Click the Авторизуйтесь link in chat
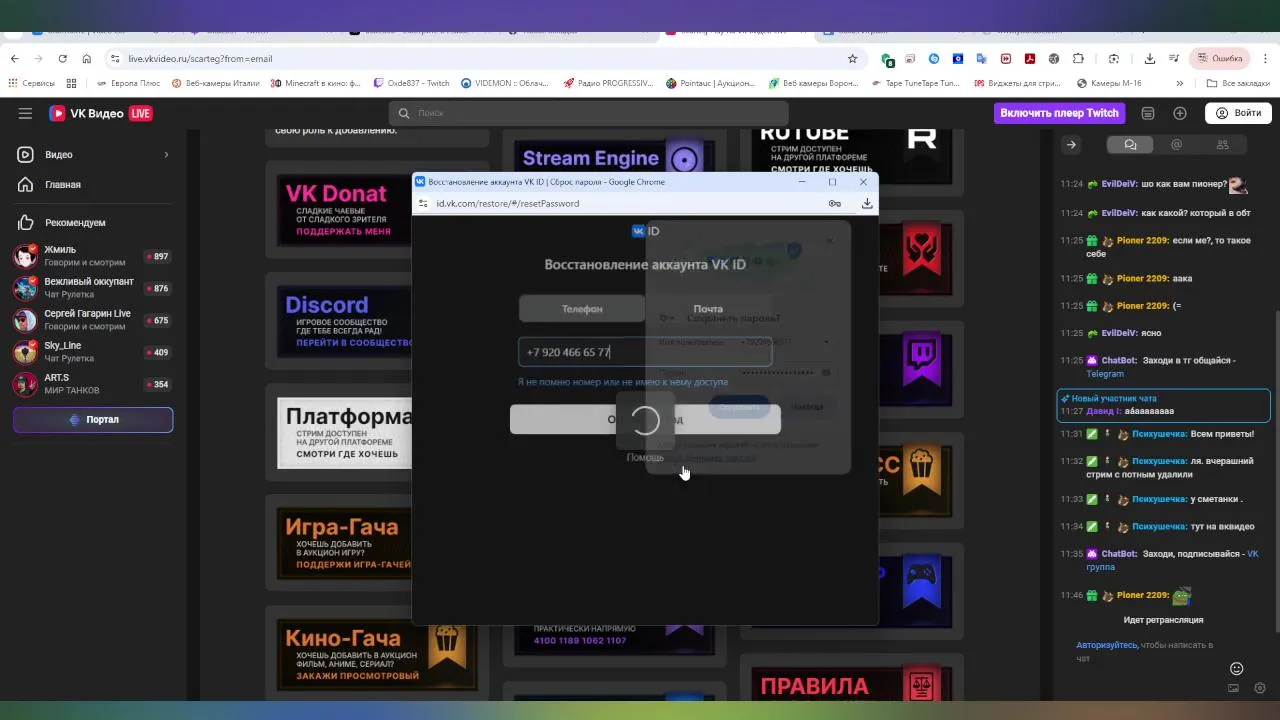Viewport: 1280px width, 720px height. (1106, 645)
